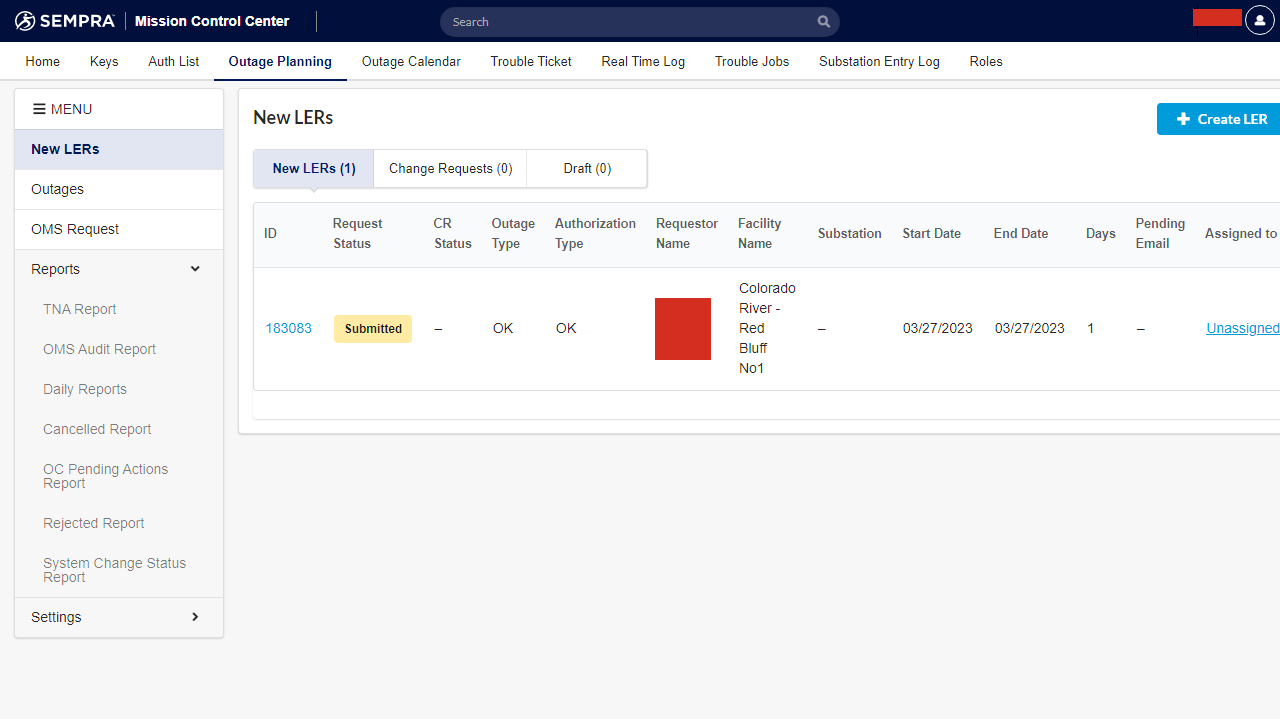Switch to the Draft tab
This screenshot has height=719, width=1280.
(587, 168)
